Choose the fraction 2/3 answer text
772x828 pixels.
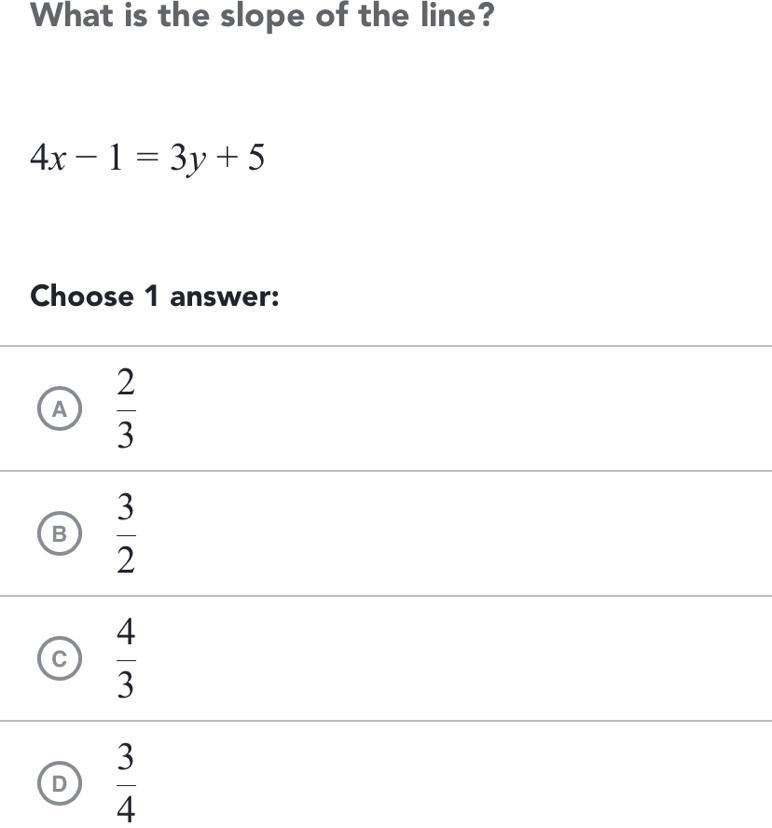(125, 409)
